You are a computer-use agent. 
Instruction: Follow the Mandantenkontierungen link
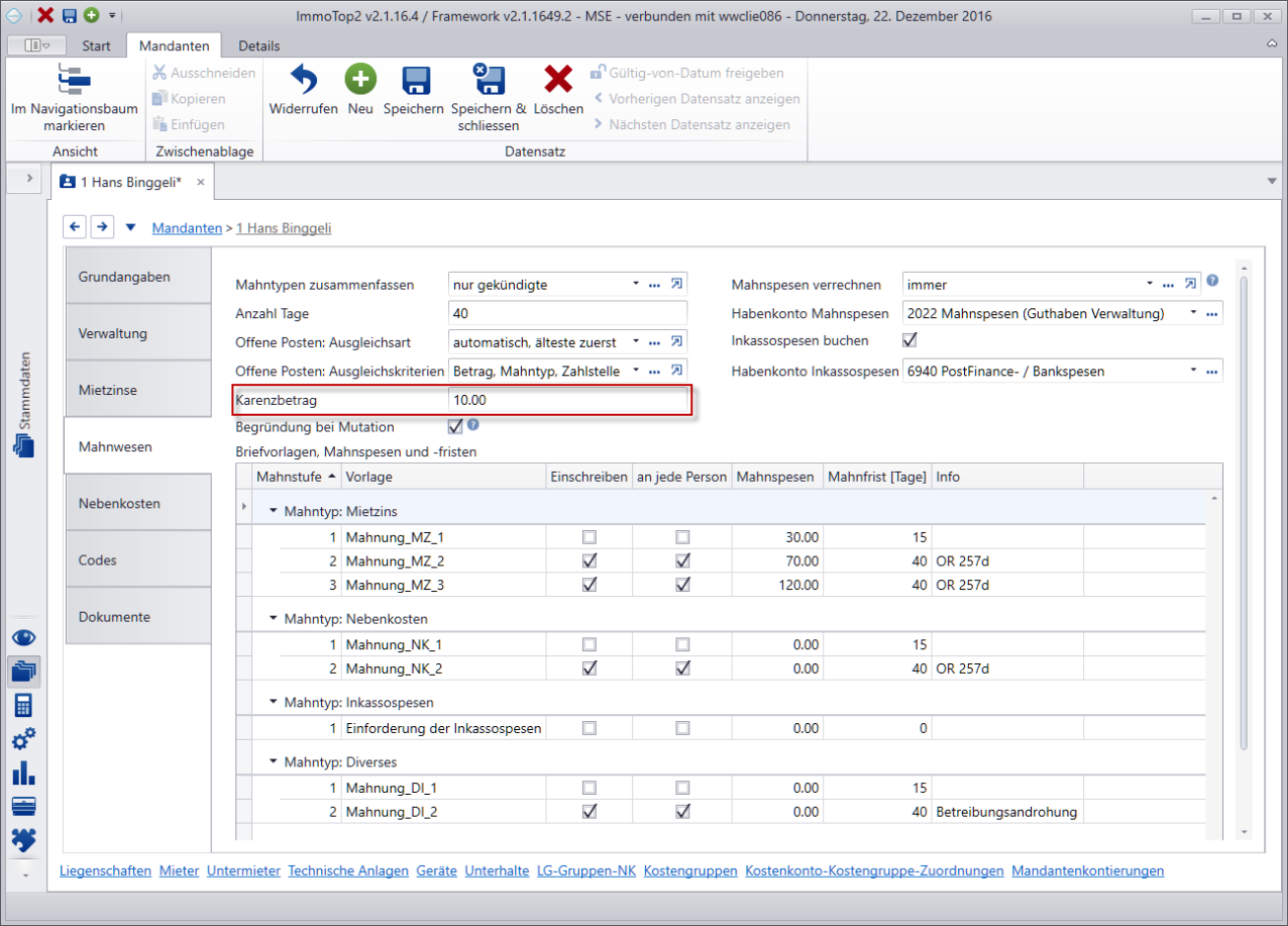click(1087, 871)
